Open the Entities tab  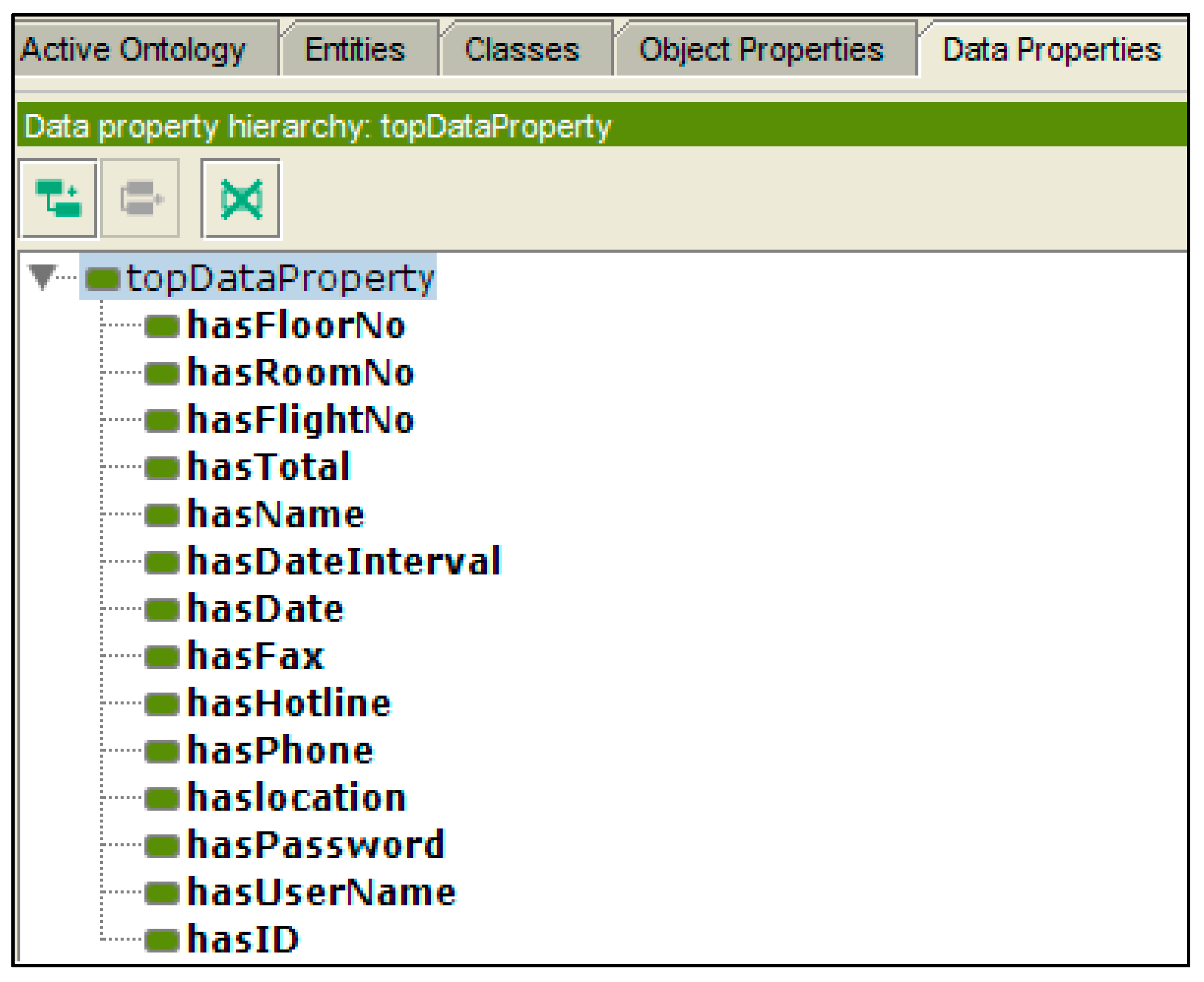[355, 50]
